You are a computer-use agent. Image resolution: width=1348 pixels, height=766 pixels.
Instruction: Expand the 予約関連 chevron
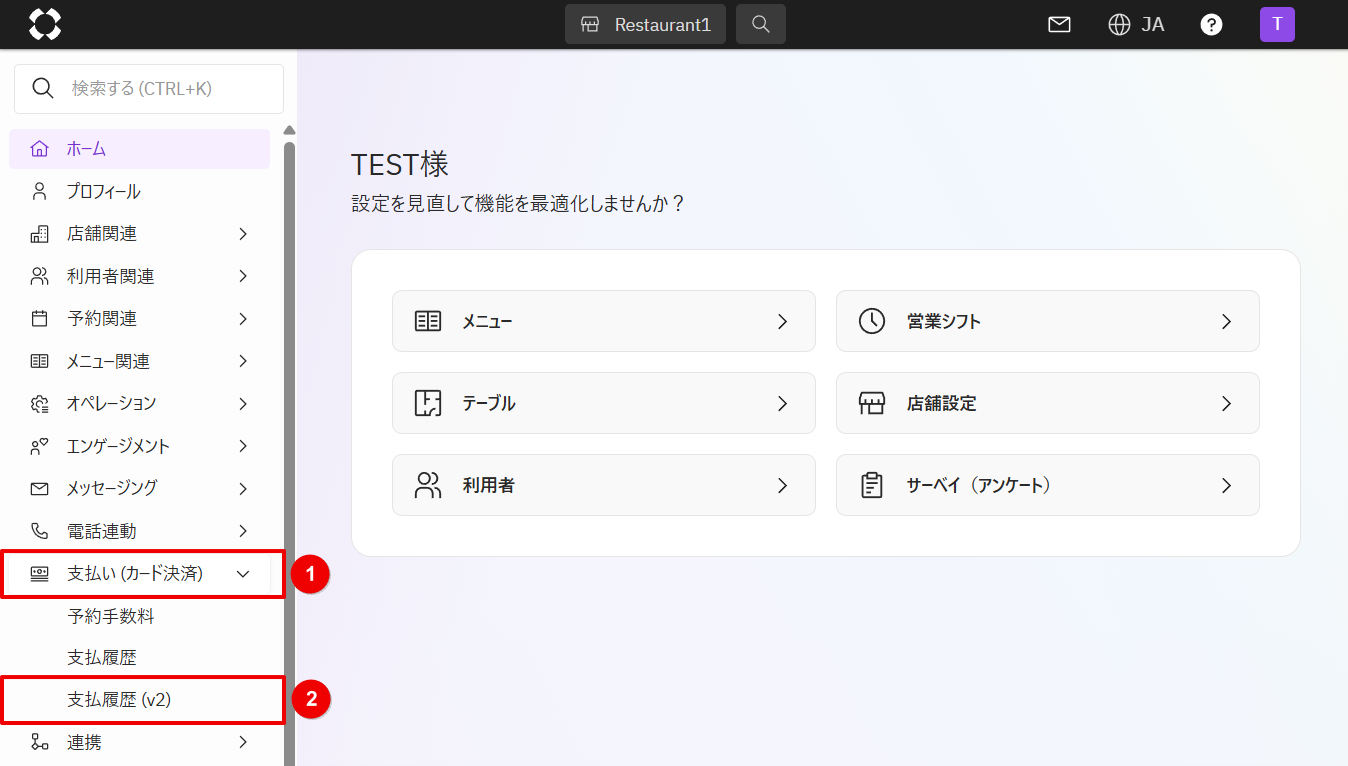243,319
